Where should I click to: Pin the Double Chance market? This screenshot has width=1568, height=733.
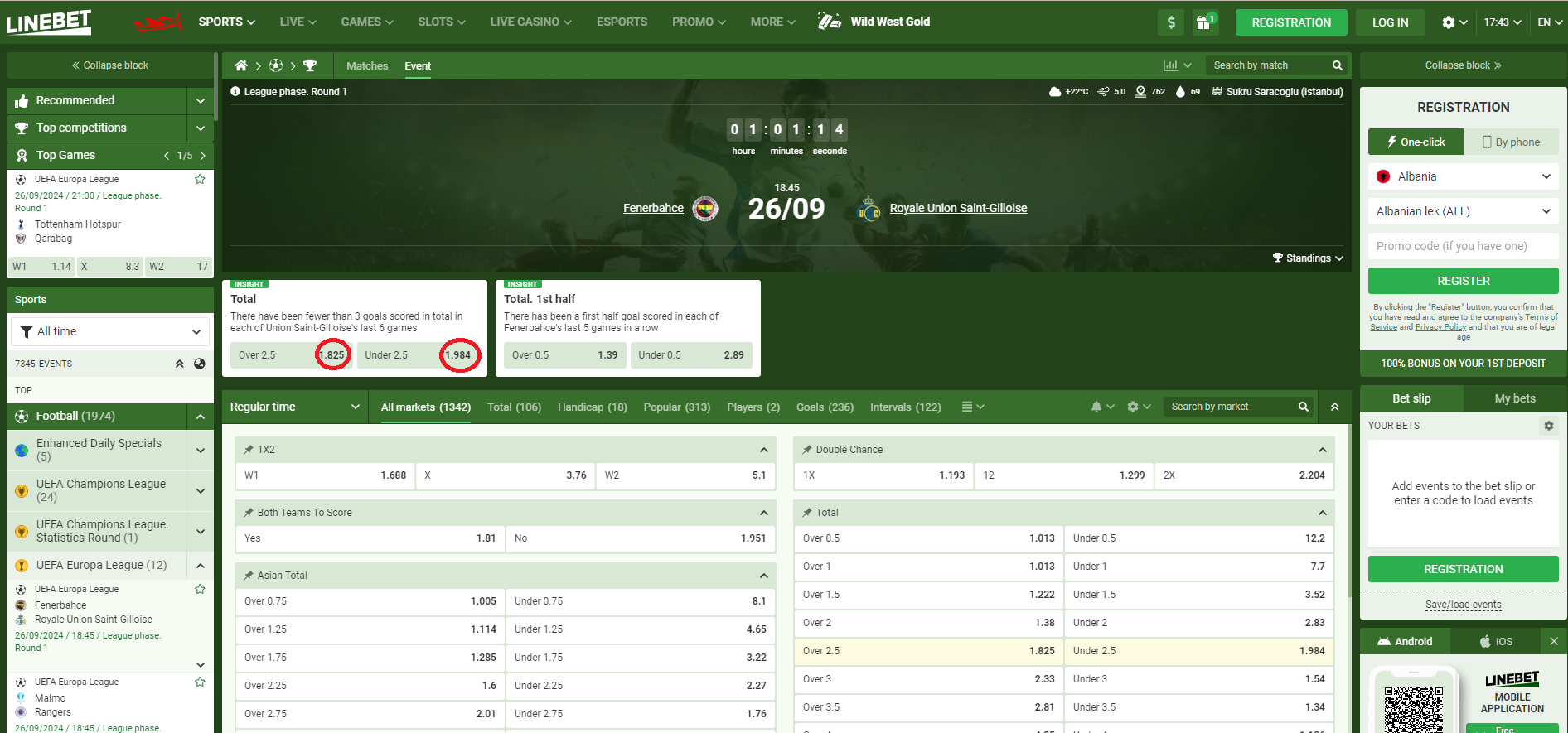pyautogui.click(x=806, y=450)
